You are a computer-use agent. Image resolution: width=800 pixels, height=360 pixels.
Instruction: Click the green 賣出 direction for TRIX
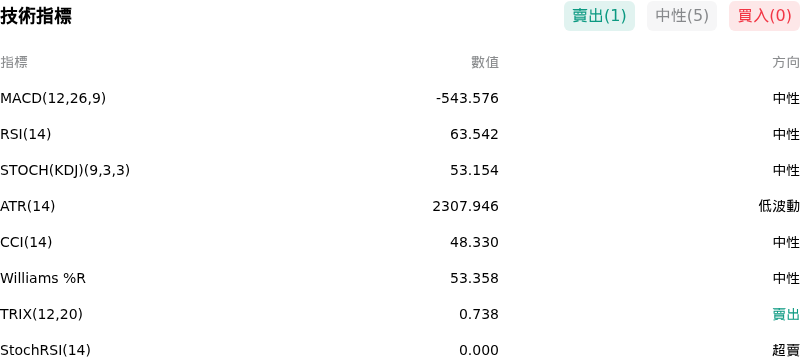click(786, 314)
